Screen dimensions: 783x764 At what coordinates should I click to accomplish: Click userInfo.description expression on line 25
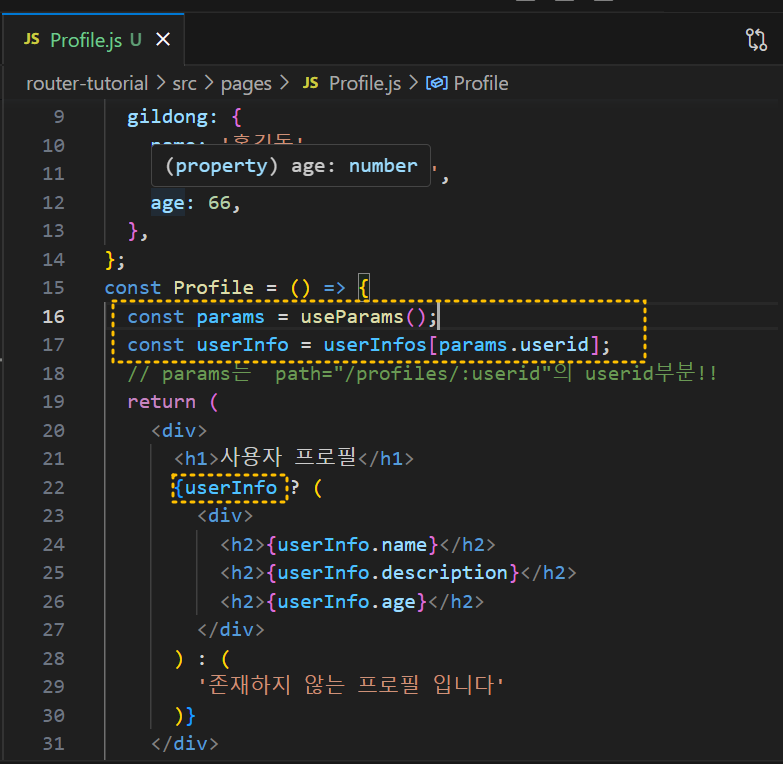(x=393, y=573)
